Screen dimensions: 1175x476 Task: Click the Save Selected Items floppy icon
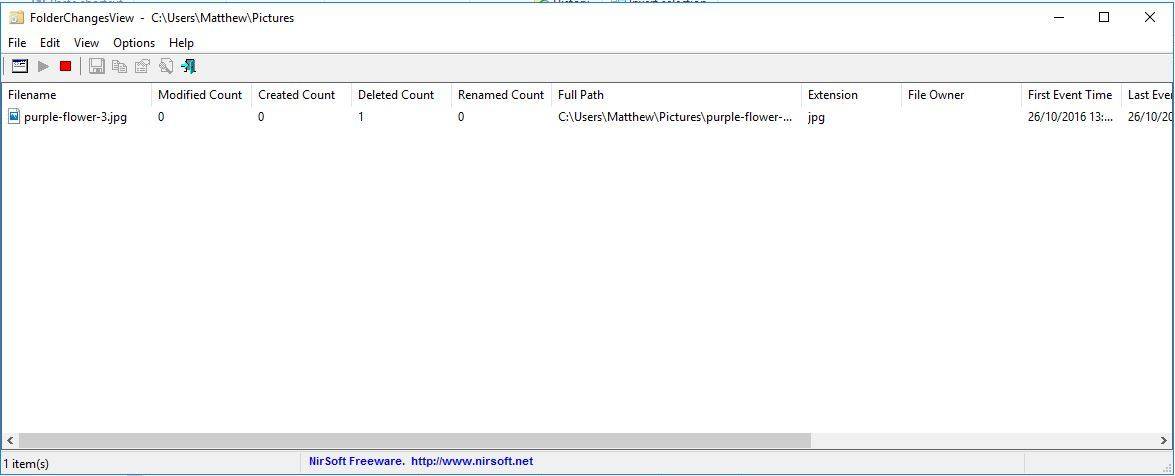point(97,67)
